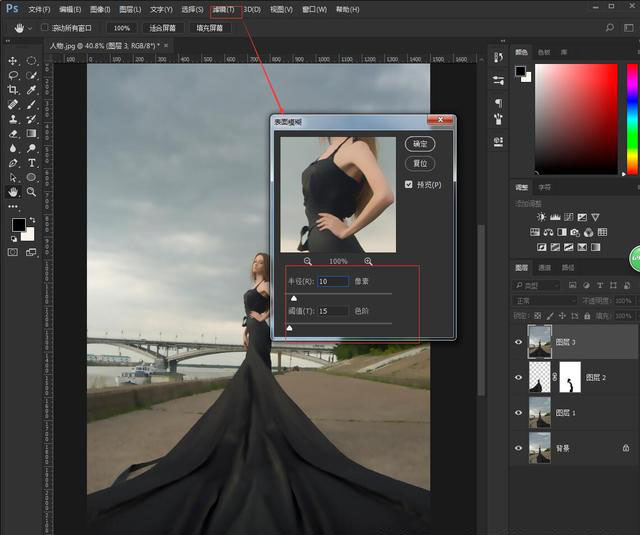Select the Blur tool
Viewport: 640px width, 535px height.
click(13, 148)
